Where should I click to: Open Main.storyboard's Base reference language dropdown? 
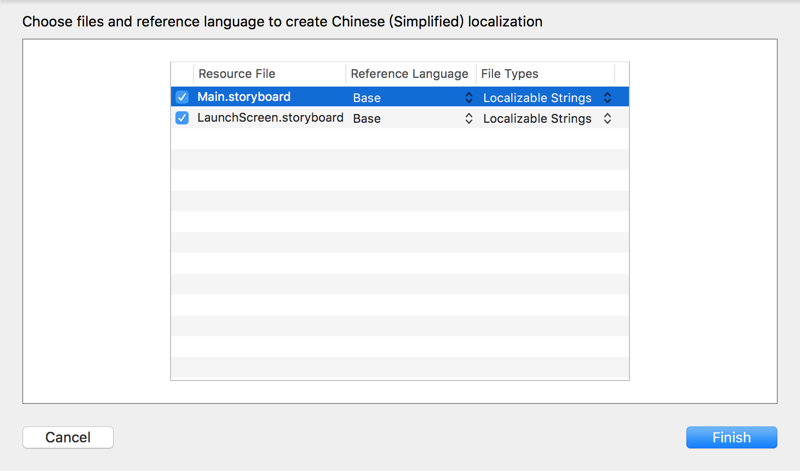click(410, 98)
